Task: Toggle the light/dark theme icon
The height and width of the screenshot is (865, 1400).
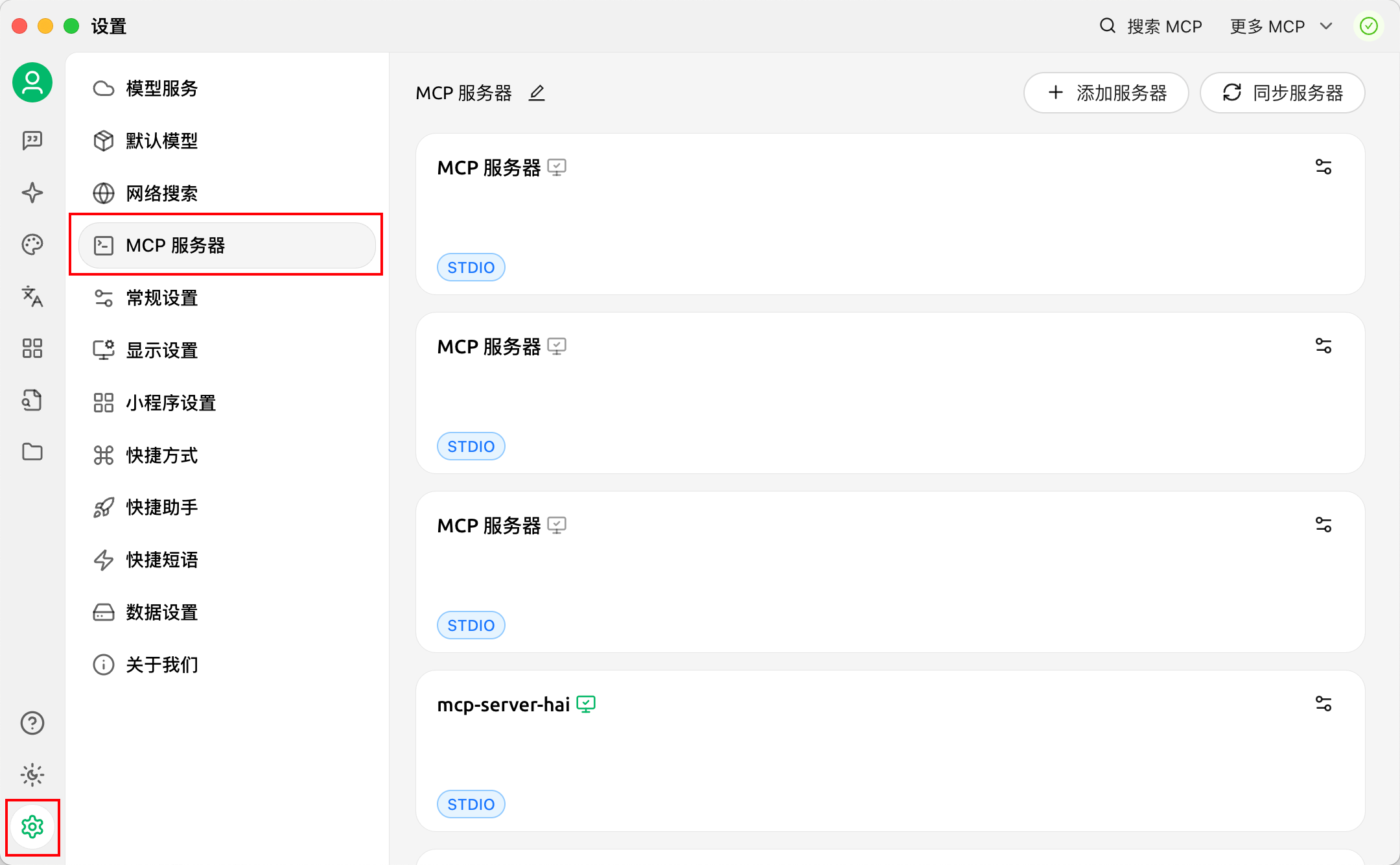Action: (x=32, y=775)
